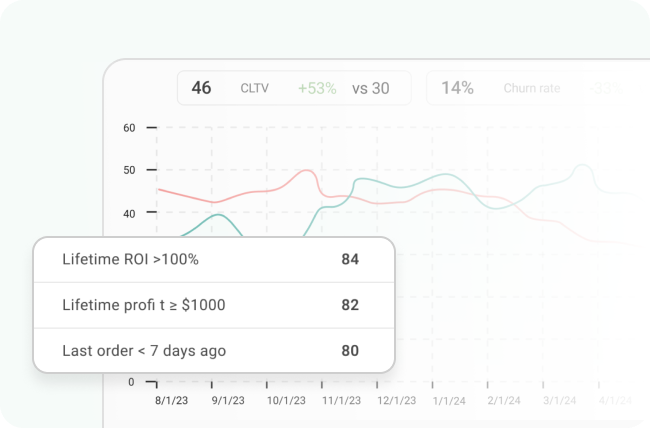Screen dimensions: 650x428
Task: Click the 50 mark on the y-axis
Action: tap(129, 171)
